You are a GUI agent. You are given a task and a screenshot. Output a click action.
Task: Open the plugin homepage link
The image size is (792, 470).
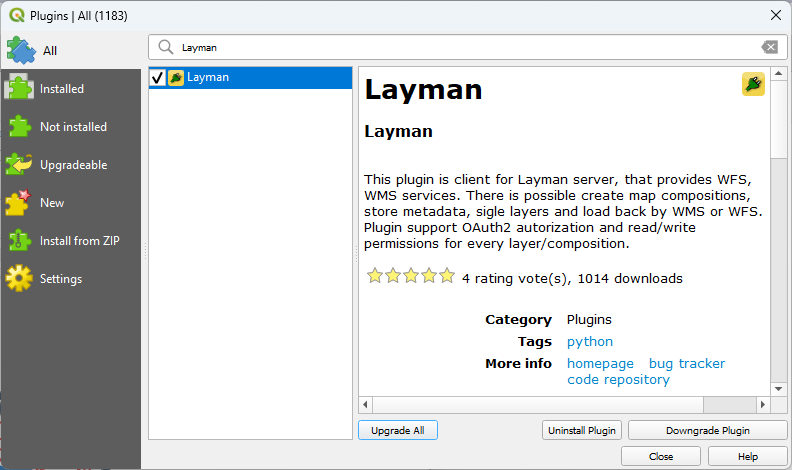pyautogui.click(x=600, y=363)
